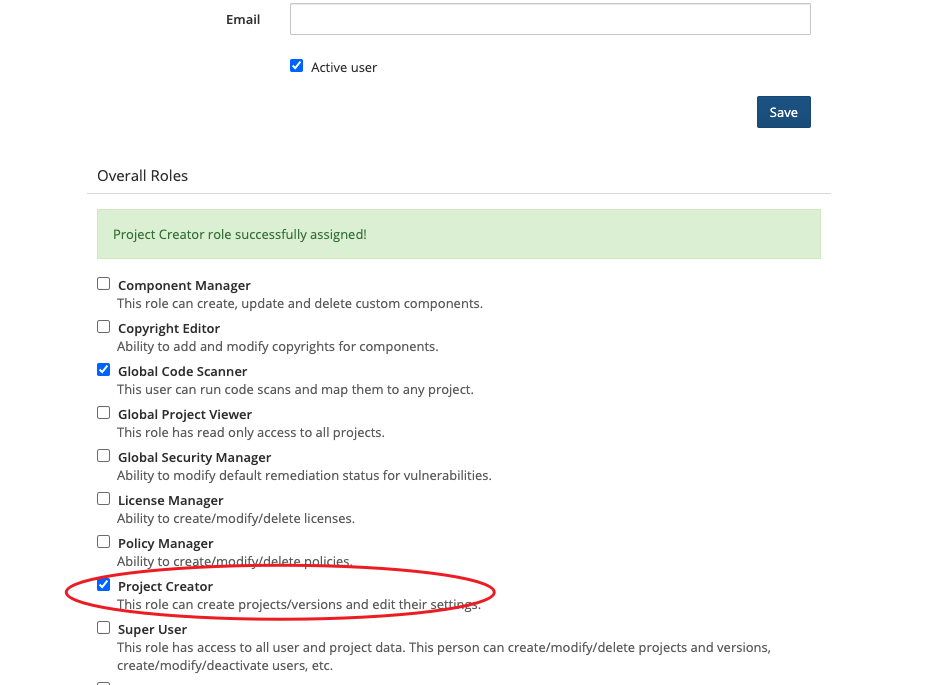Click the green role-assigned success message
This screenshot has width=936, height=685.
pos(458,234)
